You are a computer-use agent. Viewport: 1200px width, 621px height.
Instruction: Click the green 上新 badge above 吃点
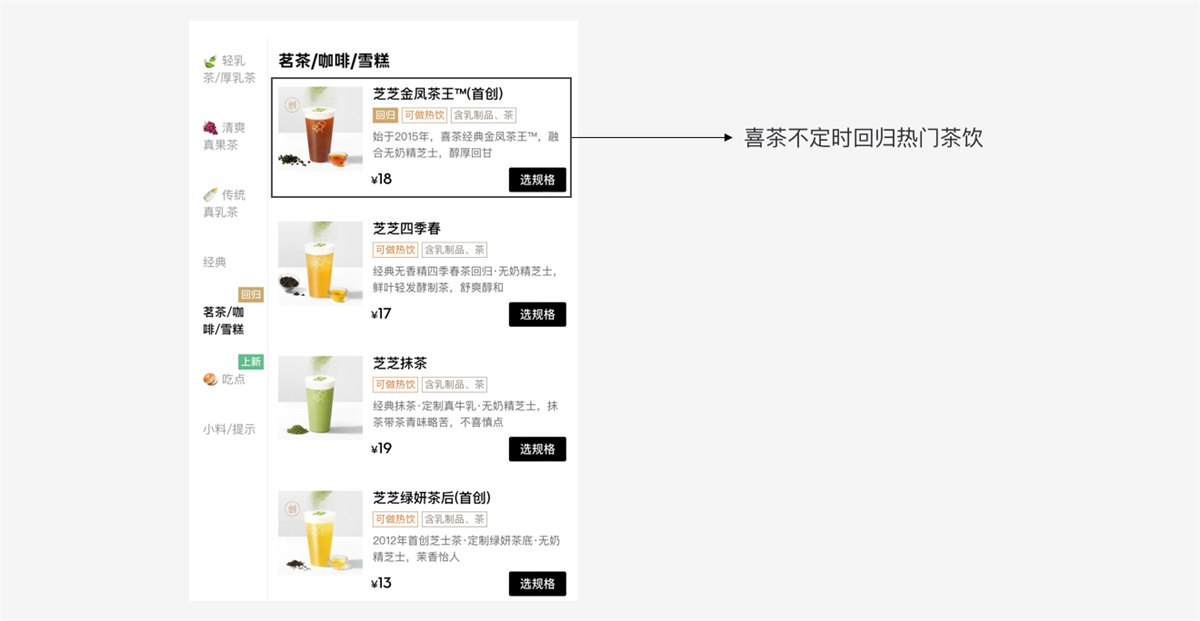[251, 362]
